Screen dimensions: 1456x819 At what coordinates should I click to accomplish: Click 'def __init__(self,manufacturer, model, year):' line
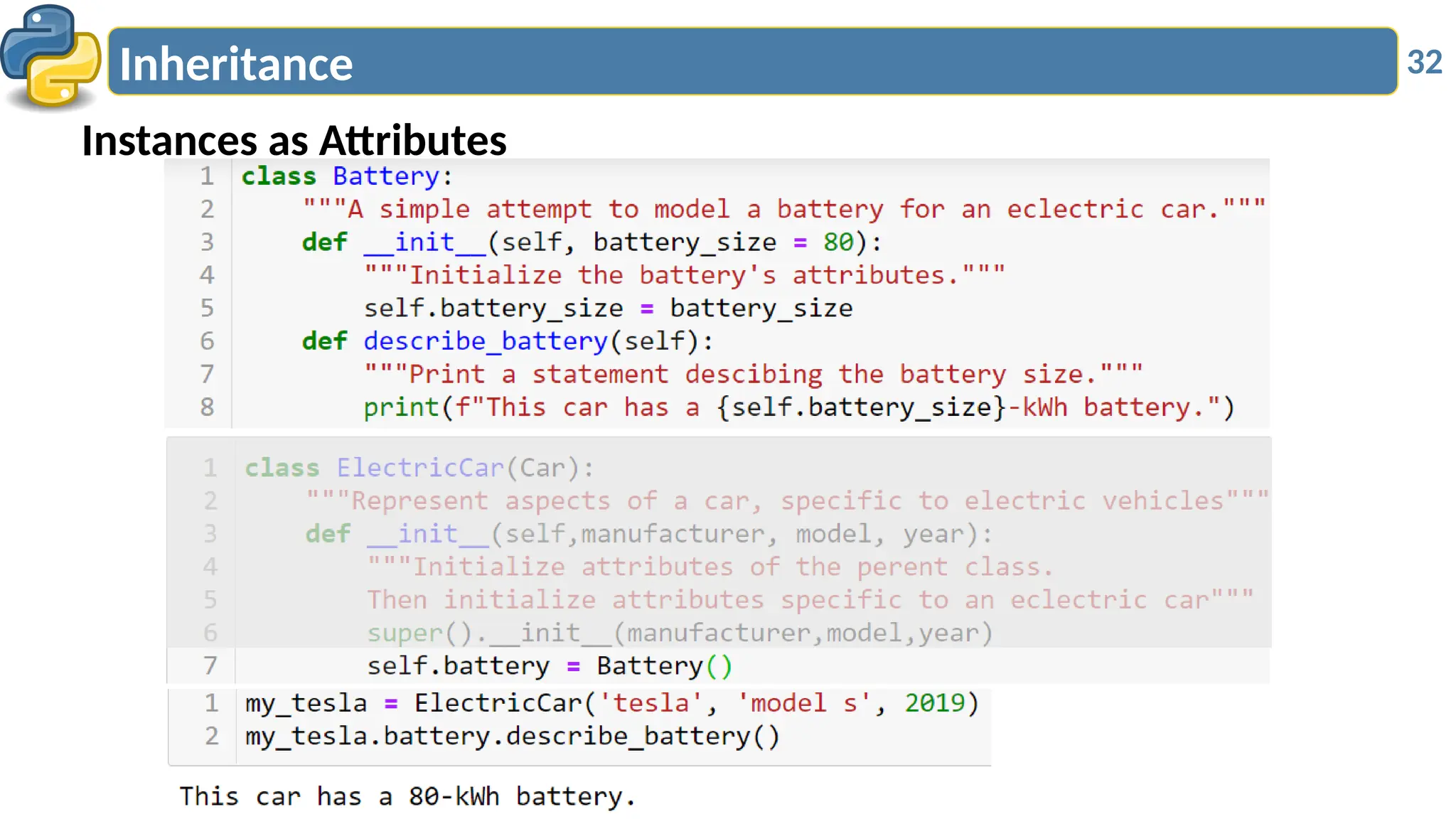tap(649, 534)
